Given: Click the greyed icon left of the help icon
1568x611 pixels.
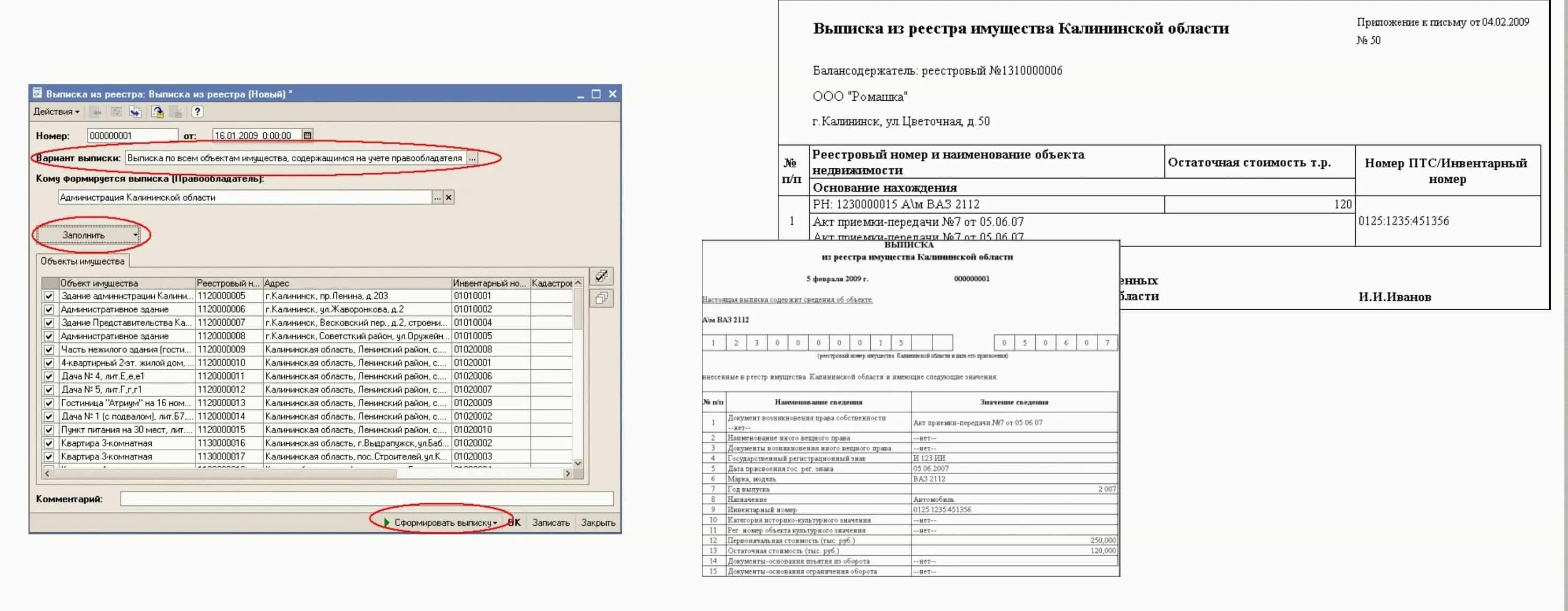Looking at the screenshot, I should pos(176,111).
